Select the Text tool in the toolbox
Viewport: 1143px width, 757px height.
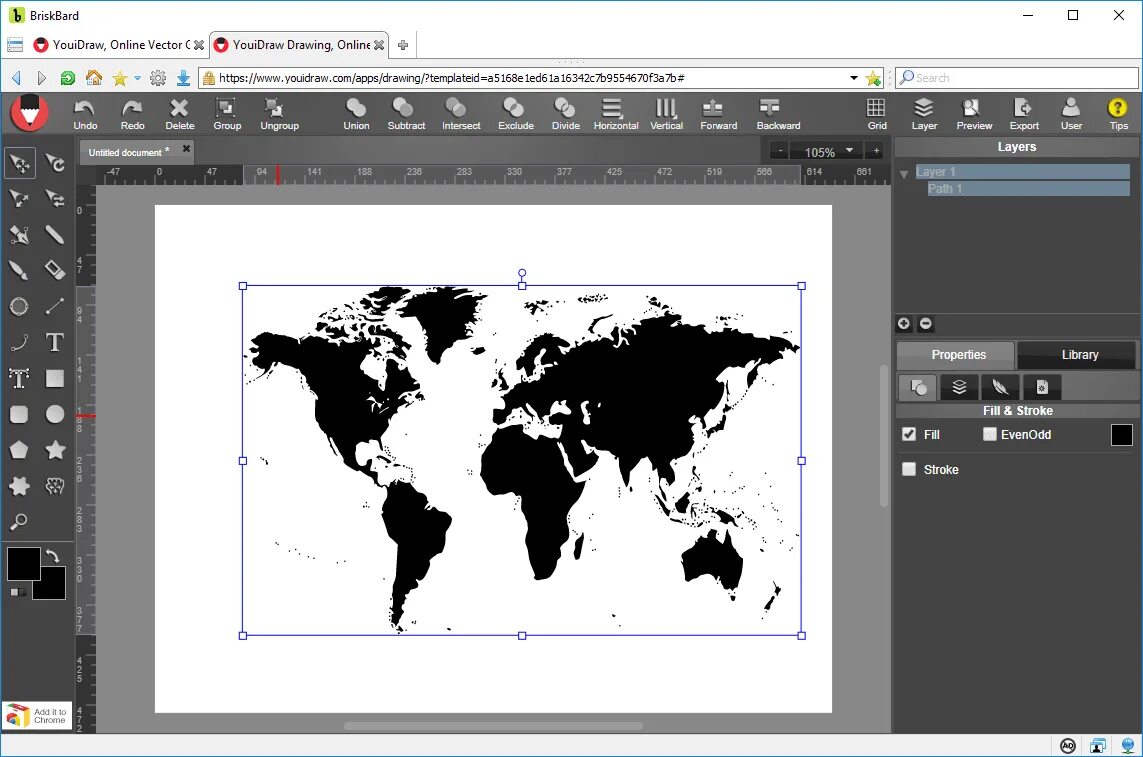click(55, 342)
